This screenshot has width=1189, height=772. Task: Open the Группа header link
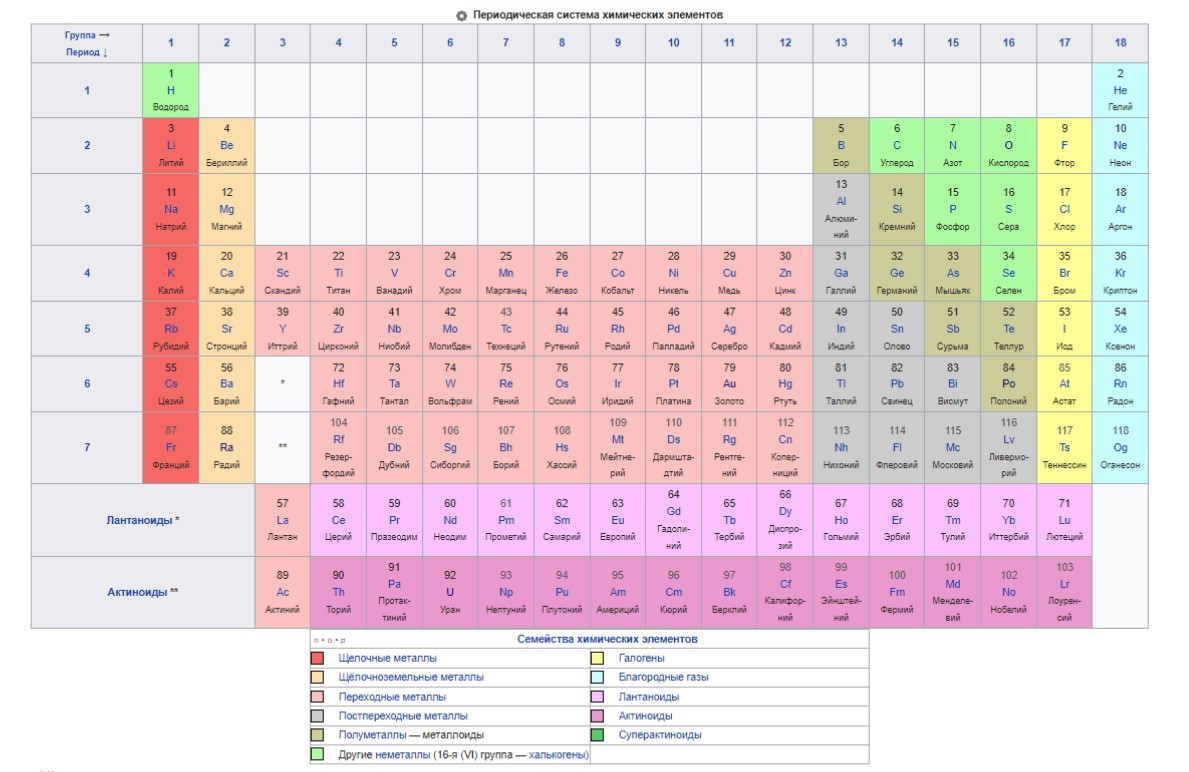click(80, 35)
